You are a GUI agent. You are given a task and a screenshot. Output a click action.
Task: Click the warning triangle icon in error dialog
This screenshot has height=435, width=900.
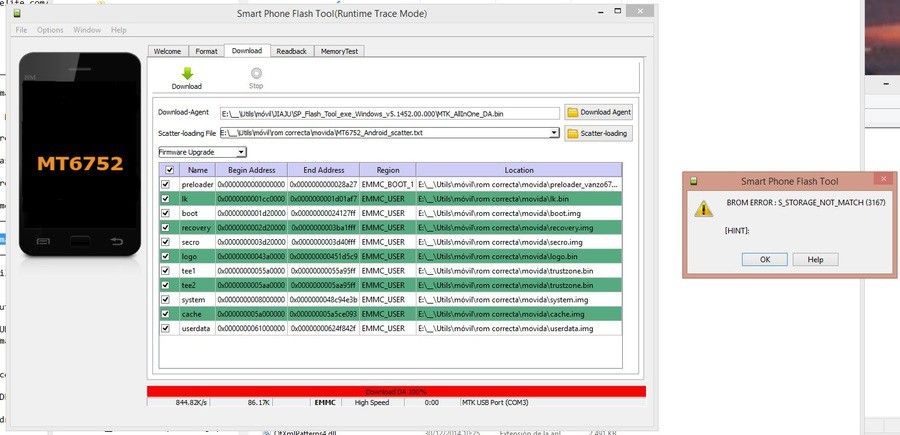703,209
